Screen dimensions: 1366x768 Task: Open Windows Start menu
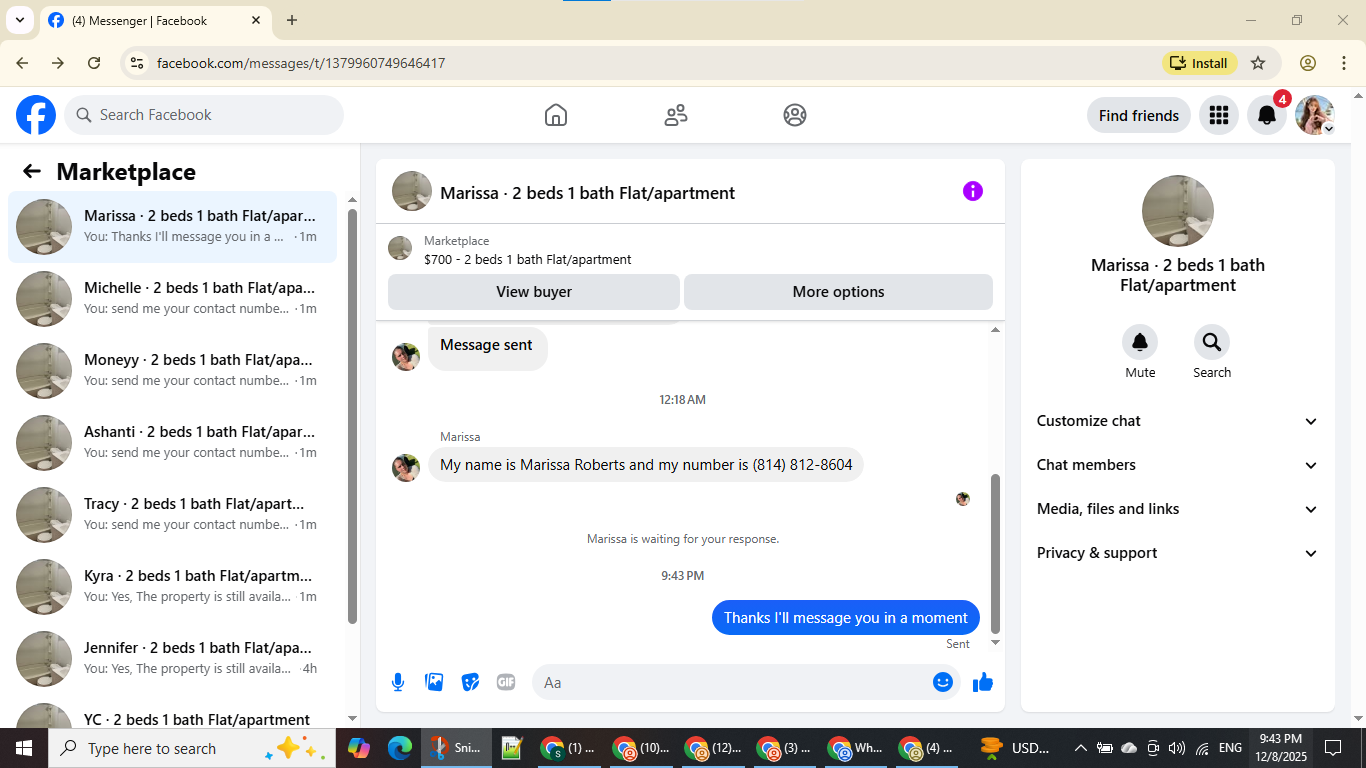23,748
